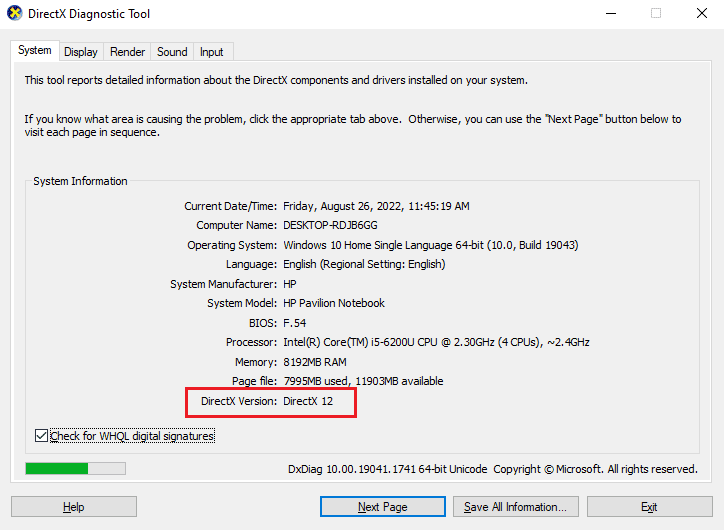Click the Computer Name label

236,225
